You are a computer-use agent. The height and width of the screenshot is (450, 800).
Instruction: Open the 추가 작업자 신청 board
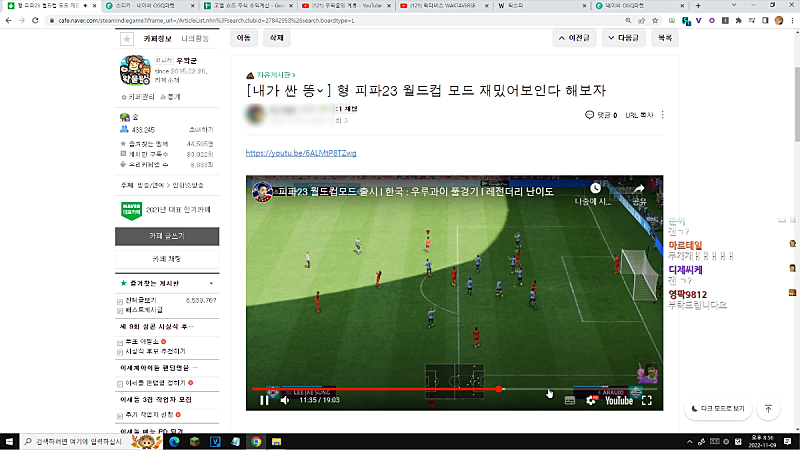149,415
